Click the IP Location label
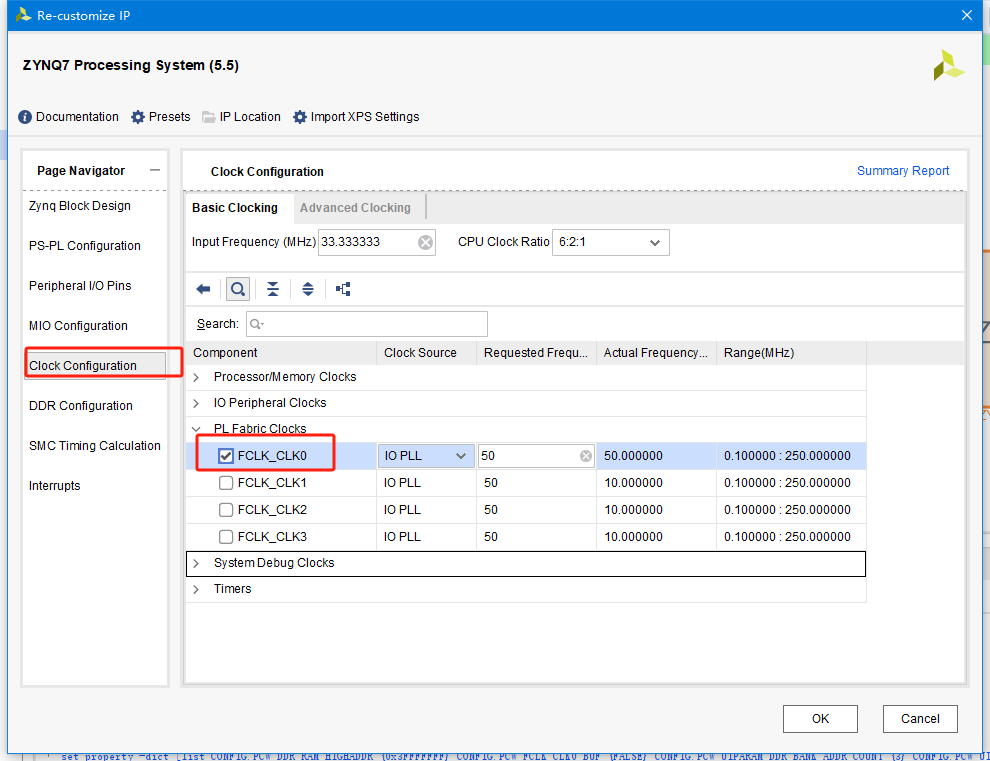Viewport: 990px width, 761px height. click(250, 117)
